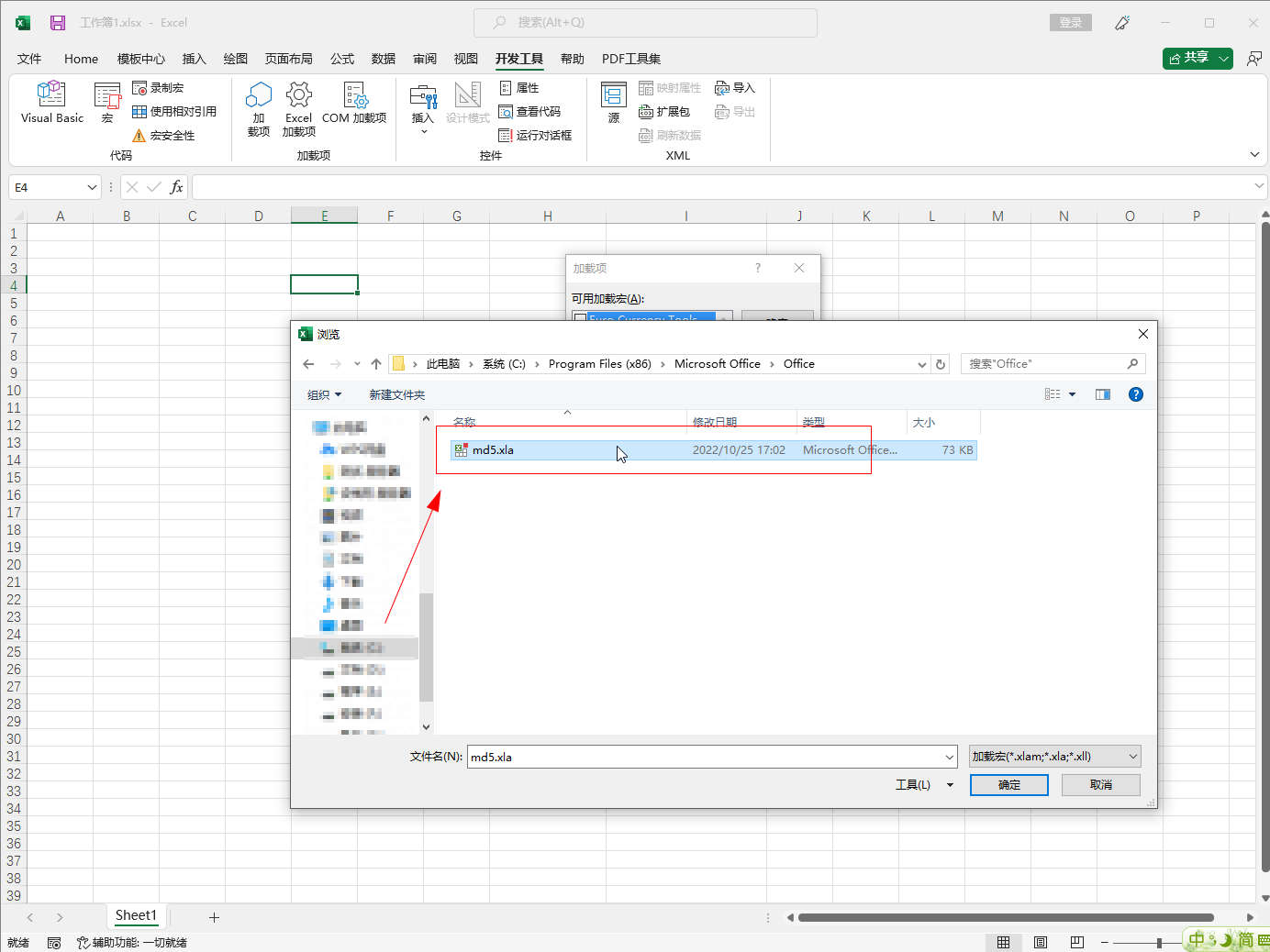1270x952 pixels.
Task: Click OK (确定) in Browse dialog
Action: coord(1008,785)
